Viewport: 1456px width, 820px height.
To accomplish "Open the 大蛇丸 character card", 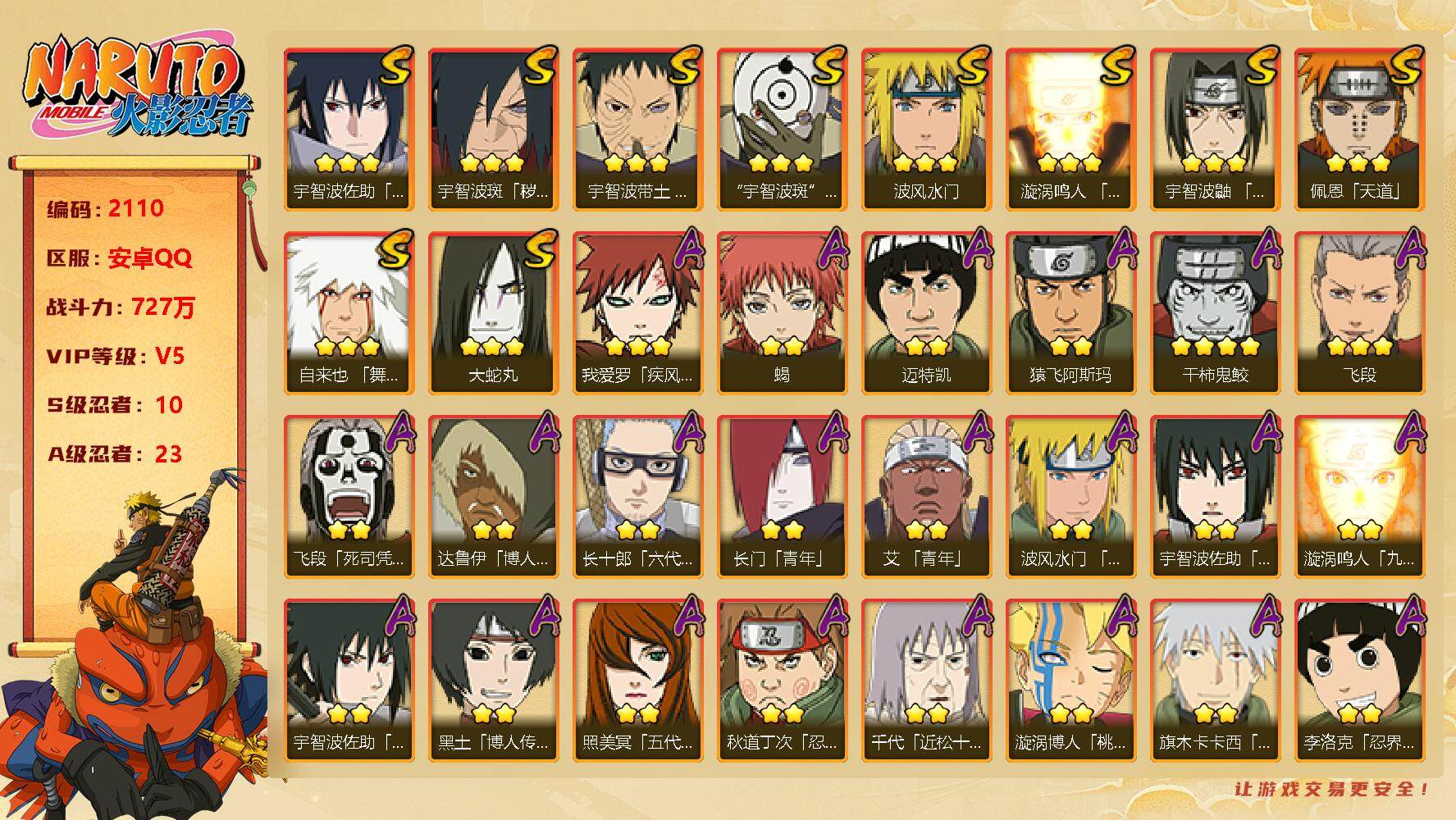I will (494, 313).
